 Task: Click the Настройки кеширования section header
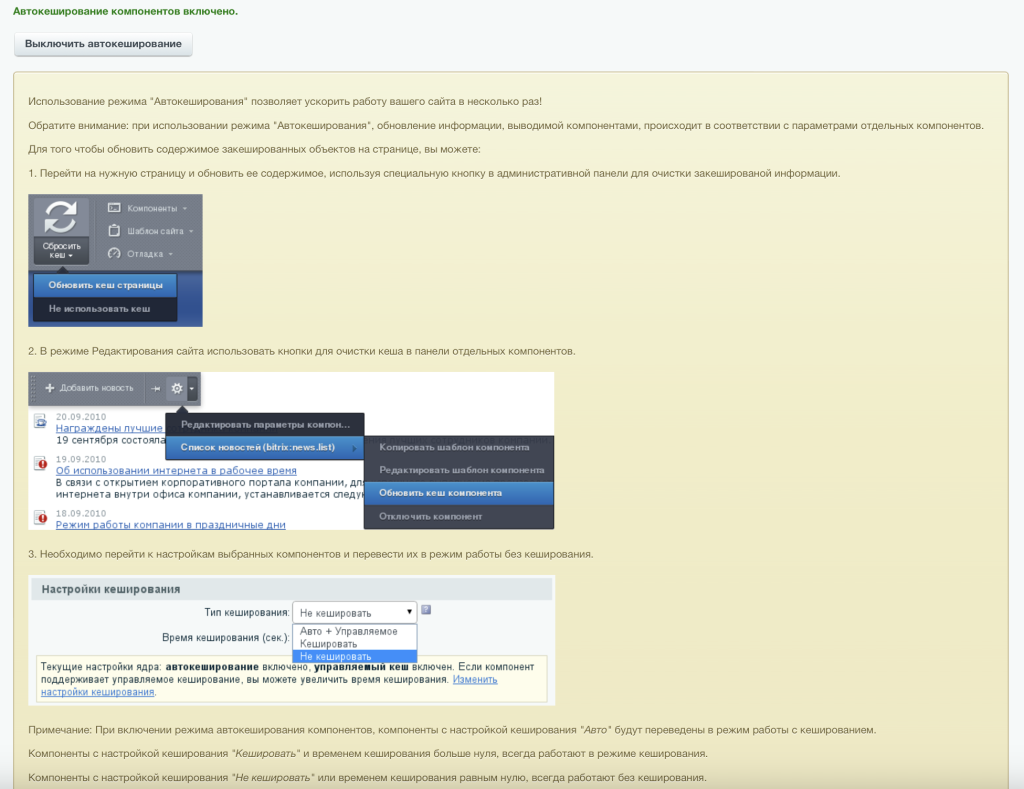[x=292, y=589]
